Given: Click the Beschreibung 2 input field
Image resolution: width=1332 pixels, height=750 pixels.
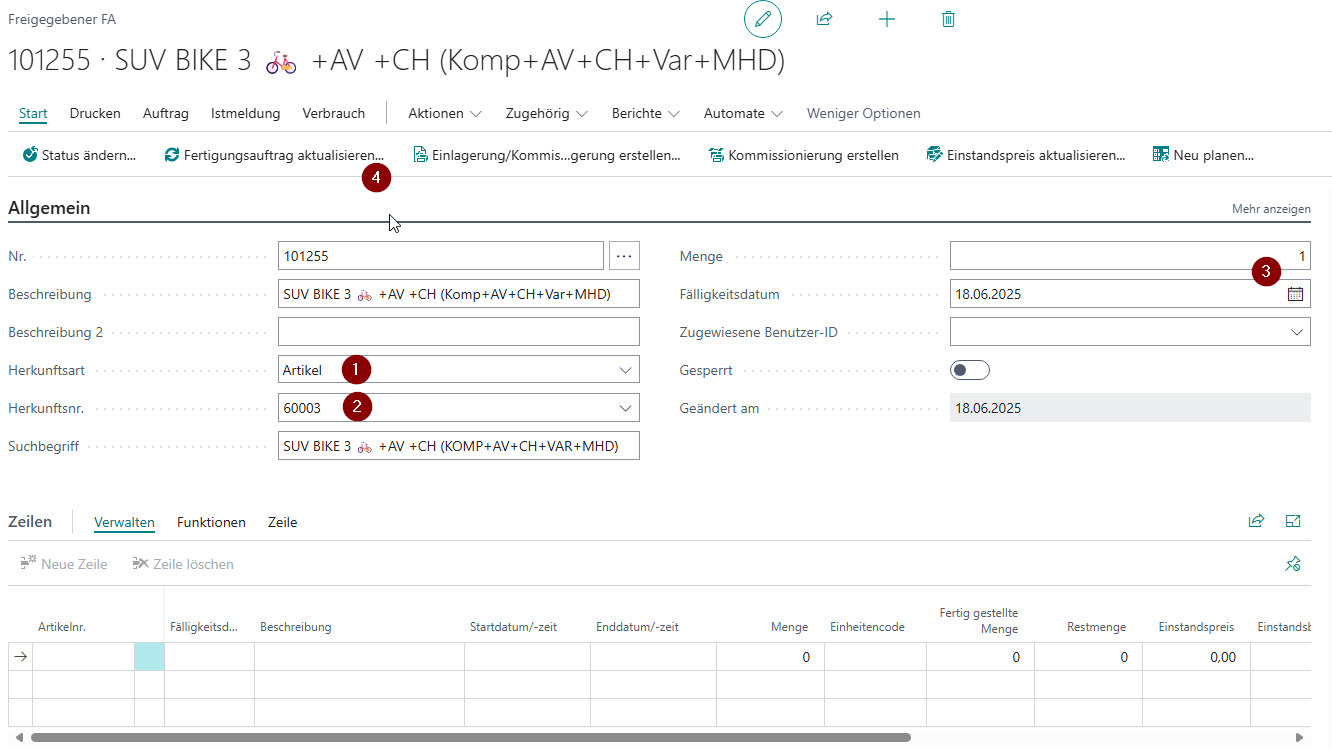Looking at the screenshot, I should click(458, 332).
